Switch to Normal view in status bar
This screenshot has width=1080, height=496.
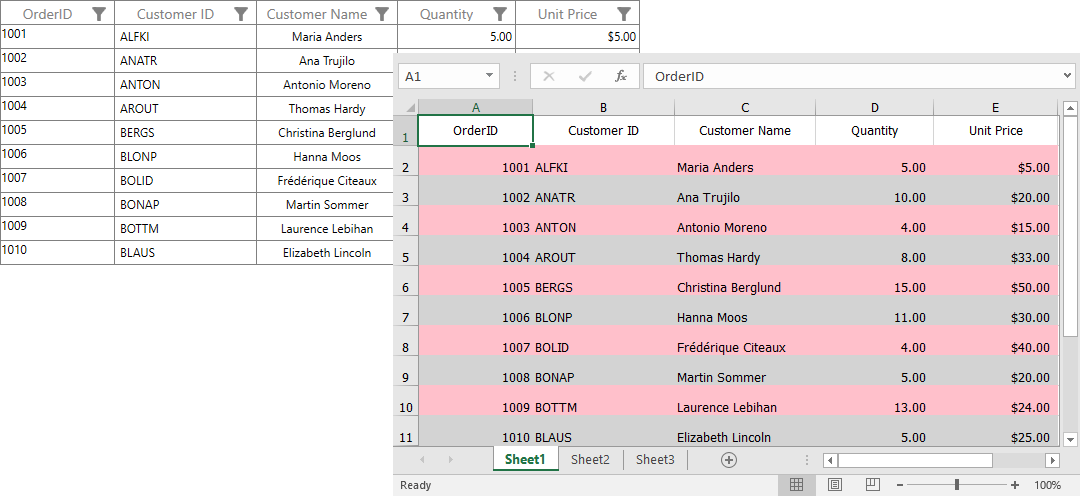coord(796,485)
